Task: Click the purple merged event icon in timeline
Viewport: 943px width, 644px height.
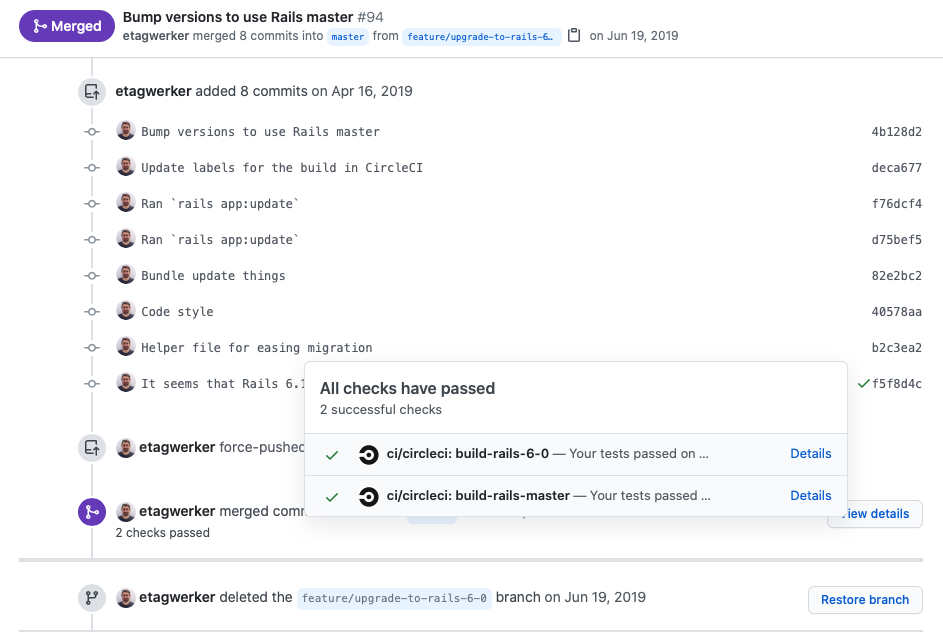Action: click(91, 511)
